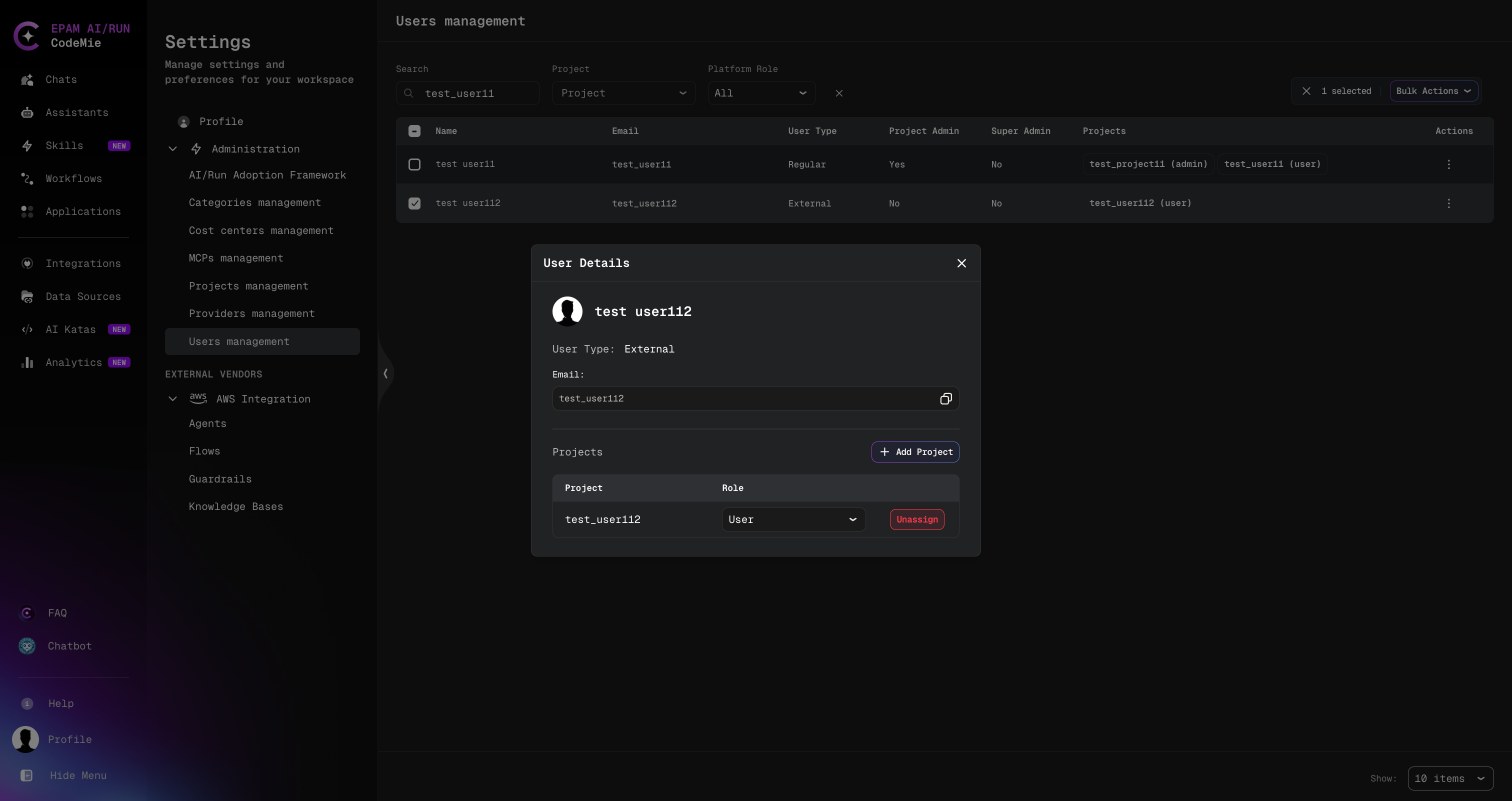Open the Data Sources section

coord(83,296)
